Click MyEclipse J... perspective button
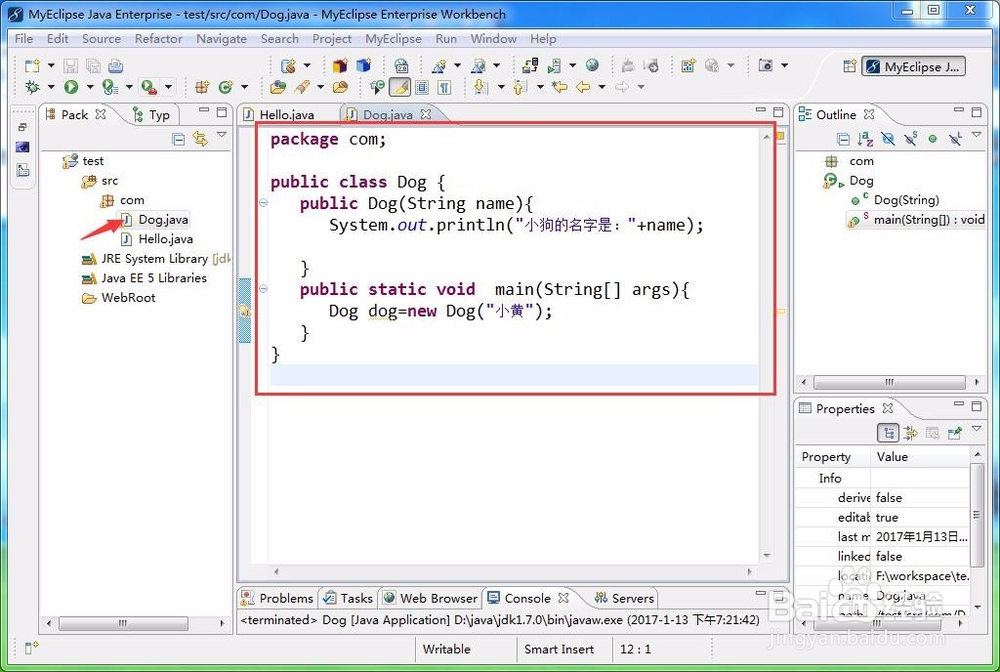 click(913, 66)
